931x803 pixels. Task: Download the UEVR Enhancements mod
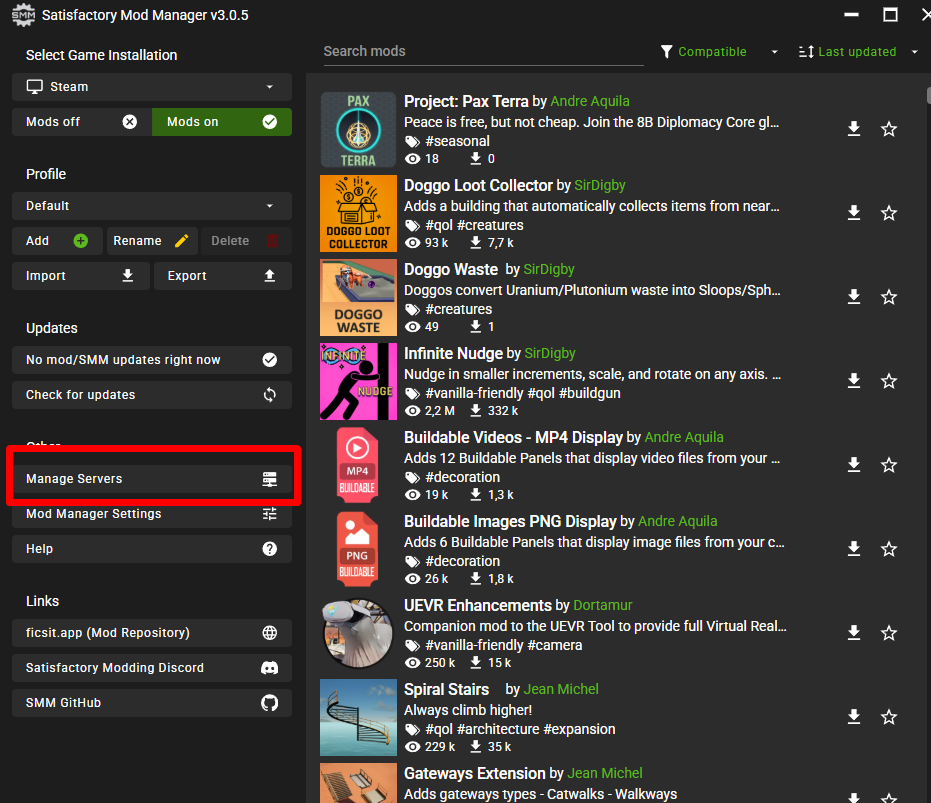click(x=854, y=633)
